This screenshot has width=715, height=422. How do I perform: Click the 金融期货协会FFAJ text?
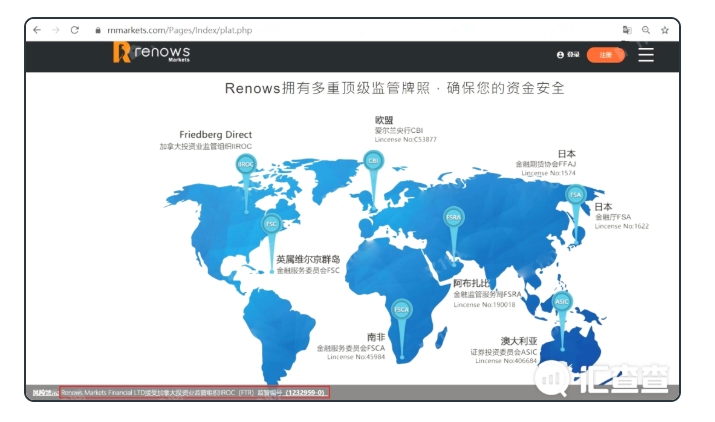546,164
